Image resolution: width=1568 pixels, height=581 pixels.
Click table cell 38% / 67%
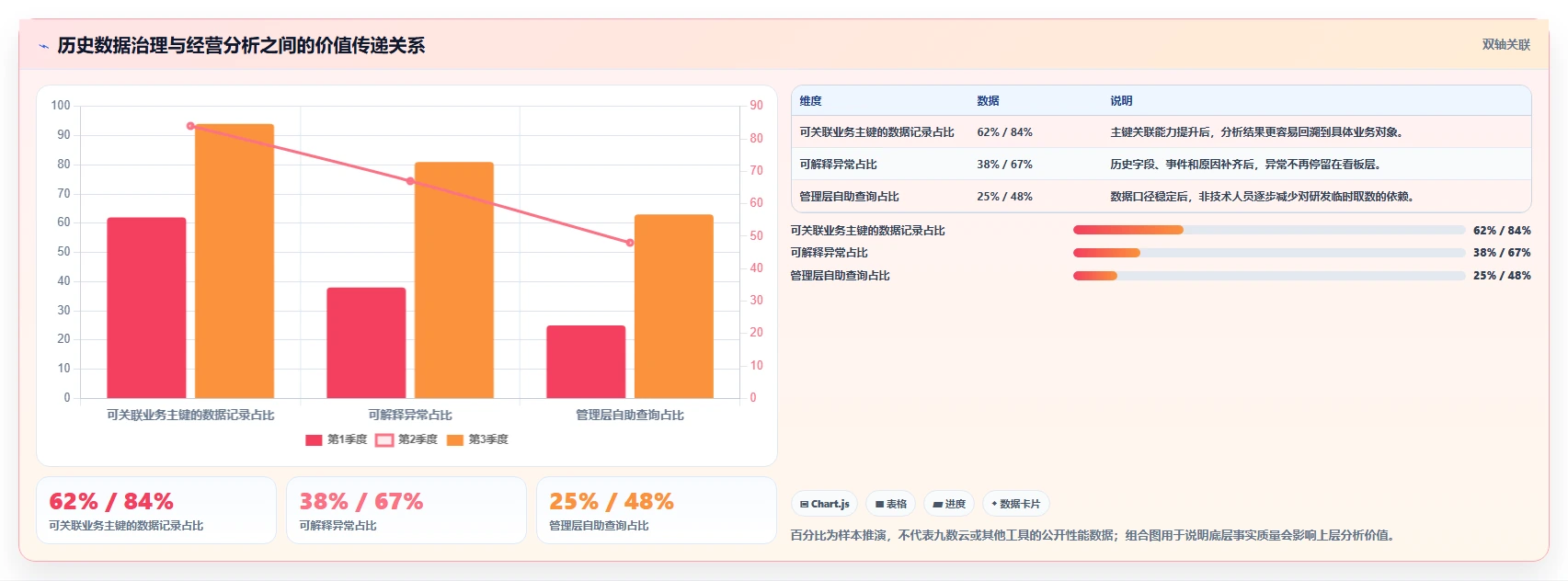pyautogui.click(x=1004, y=165)
